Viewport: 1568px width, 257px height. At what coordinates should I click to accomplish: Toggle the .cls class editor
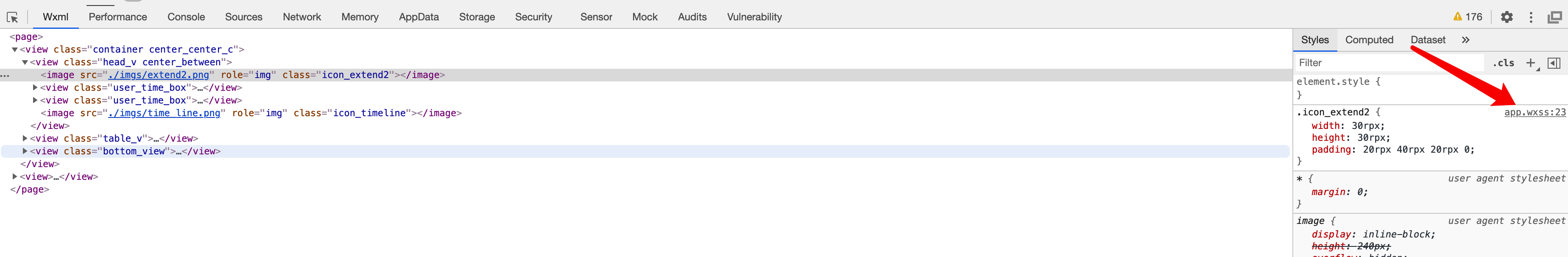[1503, 63]
